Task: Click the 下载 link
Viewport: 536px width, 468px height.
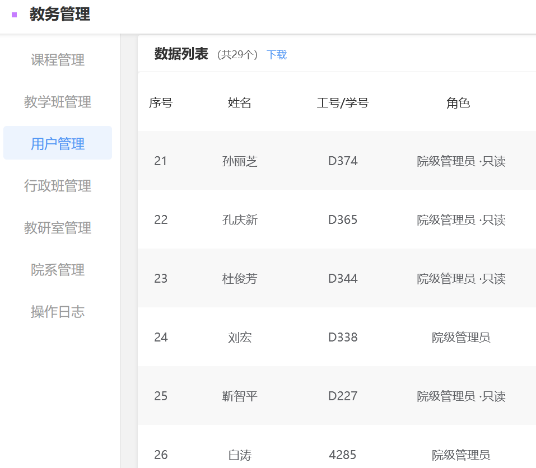Action: [277, 54]
